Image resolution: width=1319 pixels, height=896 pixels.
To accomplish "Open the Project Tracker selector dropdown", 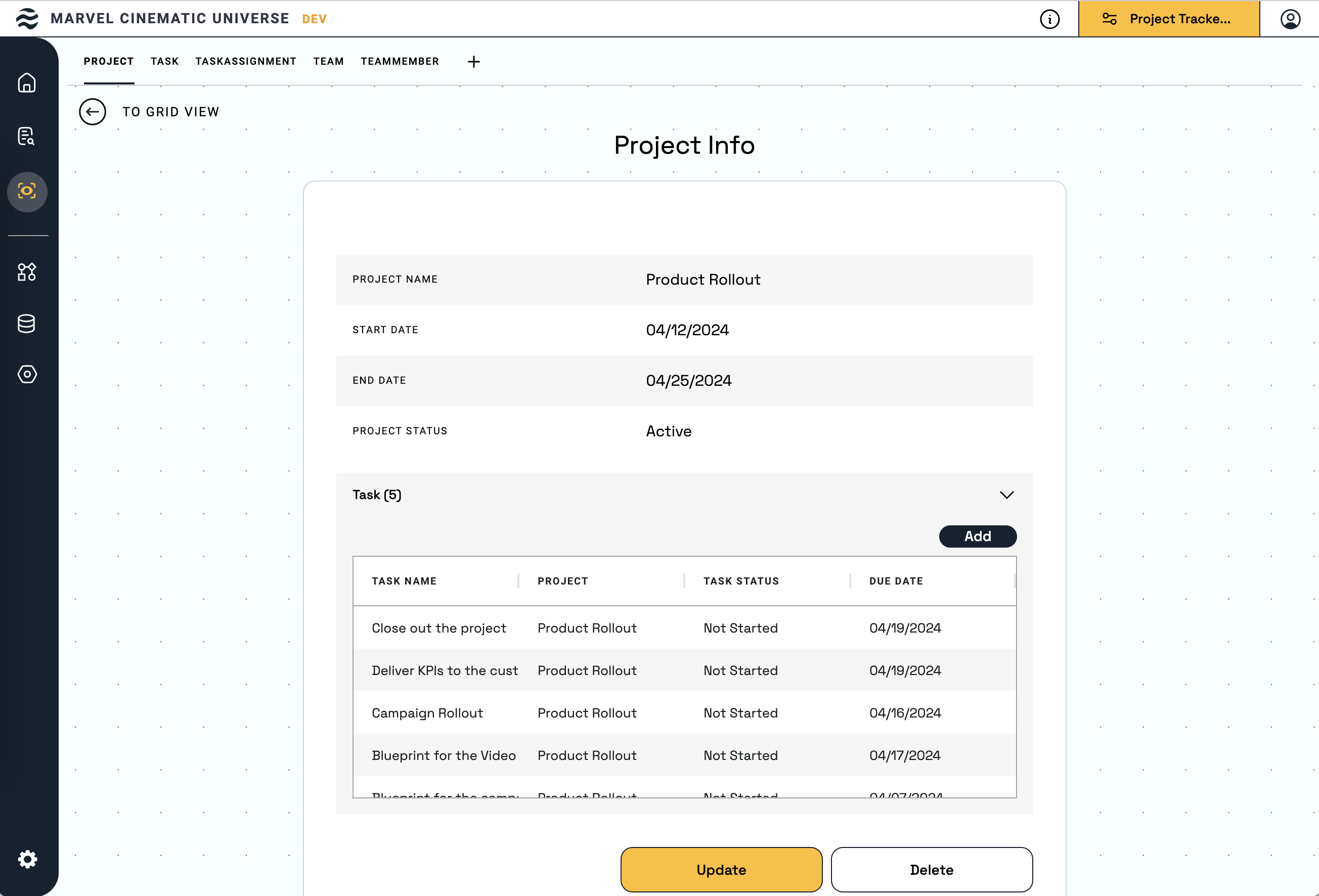I will click(x=1168, y=19).
